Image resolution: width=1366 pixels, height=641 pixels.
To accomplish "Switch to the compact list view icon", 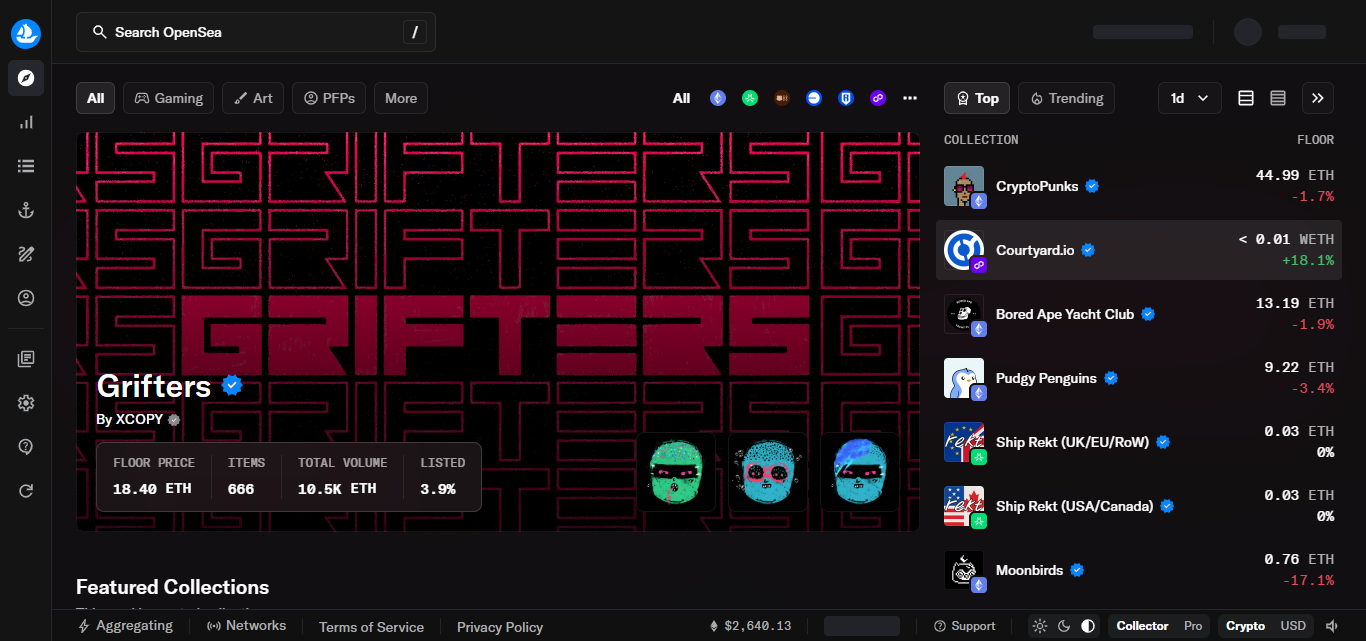I will 1278,98.
